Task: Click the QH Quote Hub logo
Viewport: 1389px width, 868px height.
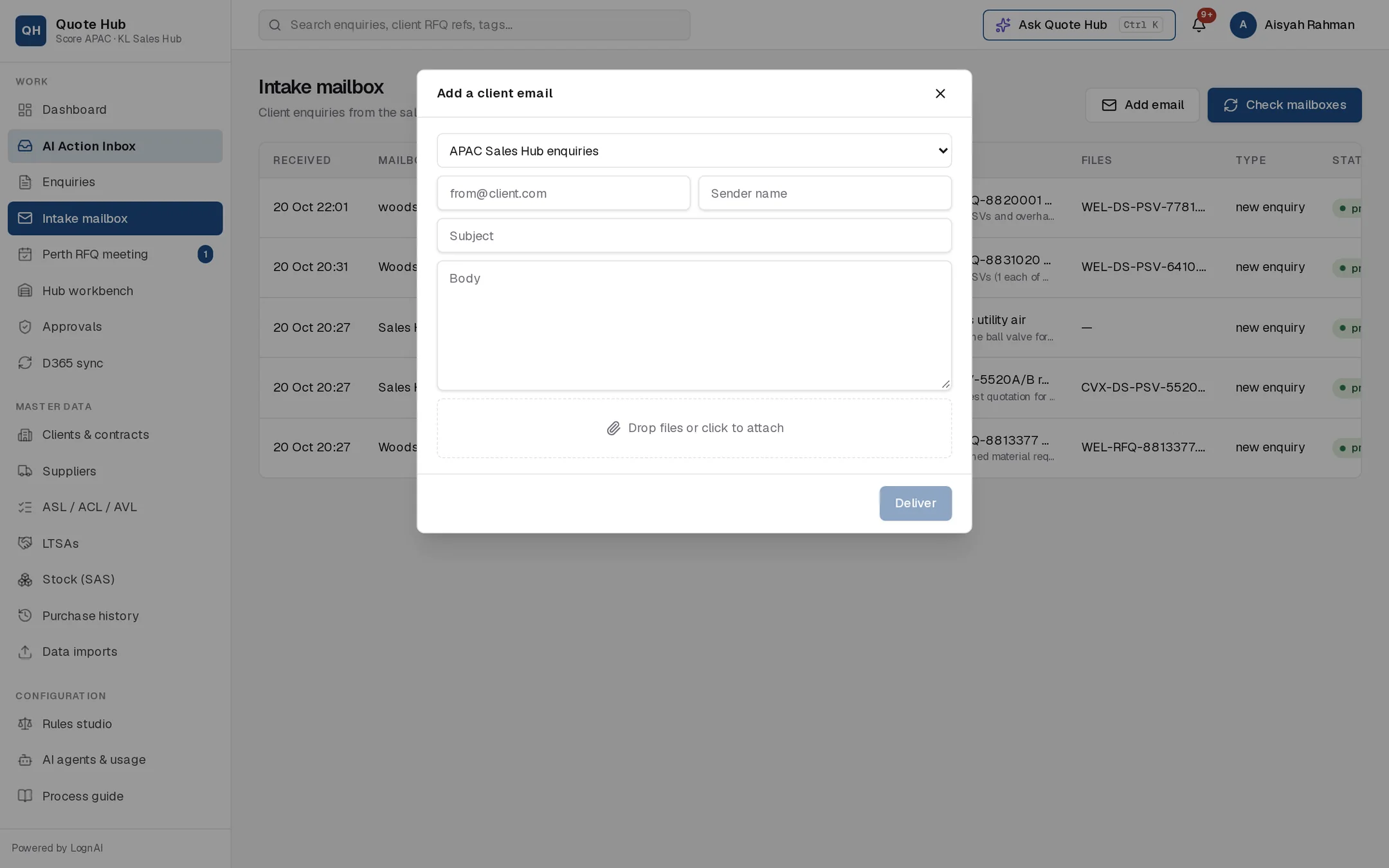Action: (x=31, y=31)
